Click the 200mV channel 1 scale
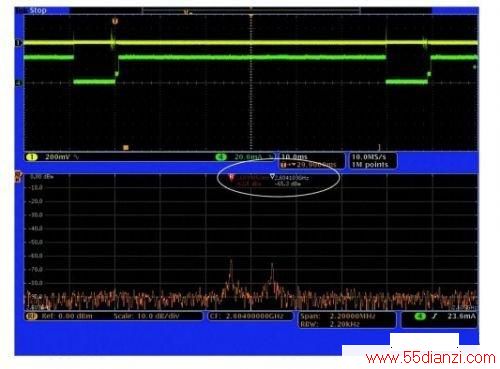The width and height of the screenshot is (500, 369). point(57,157)
